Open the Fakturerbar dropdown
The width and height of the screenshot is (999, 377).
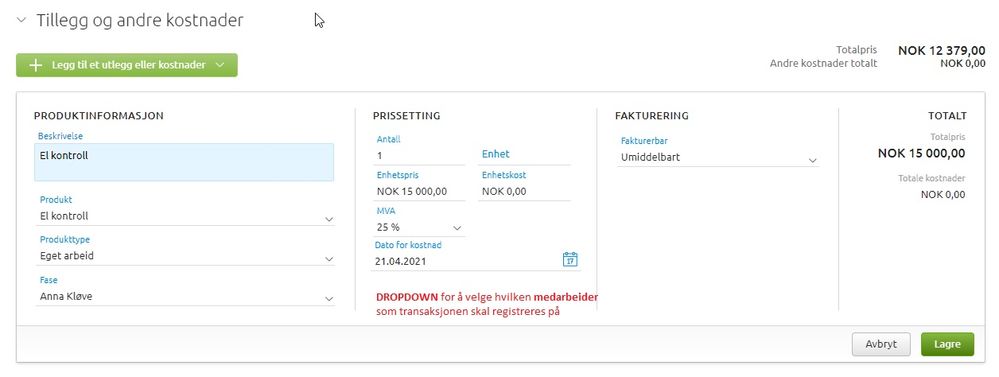coord(717,157)
